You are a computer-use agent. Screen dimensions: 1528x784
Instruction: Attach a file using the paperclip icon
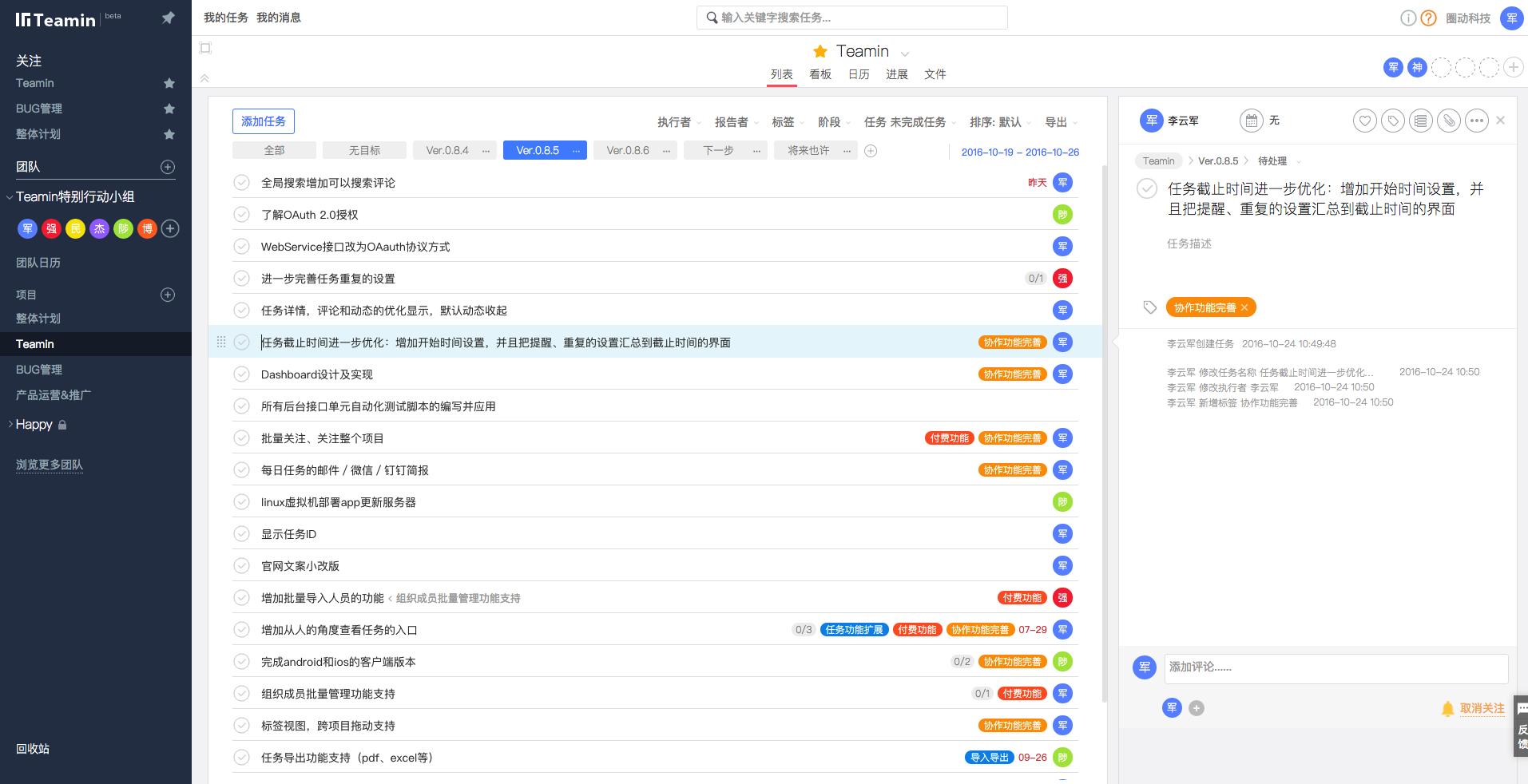coord(1448,121)
